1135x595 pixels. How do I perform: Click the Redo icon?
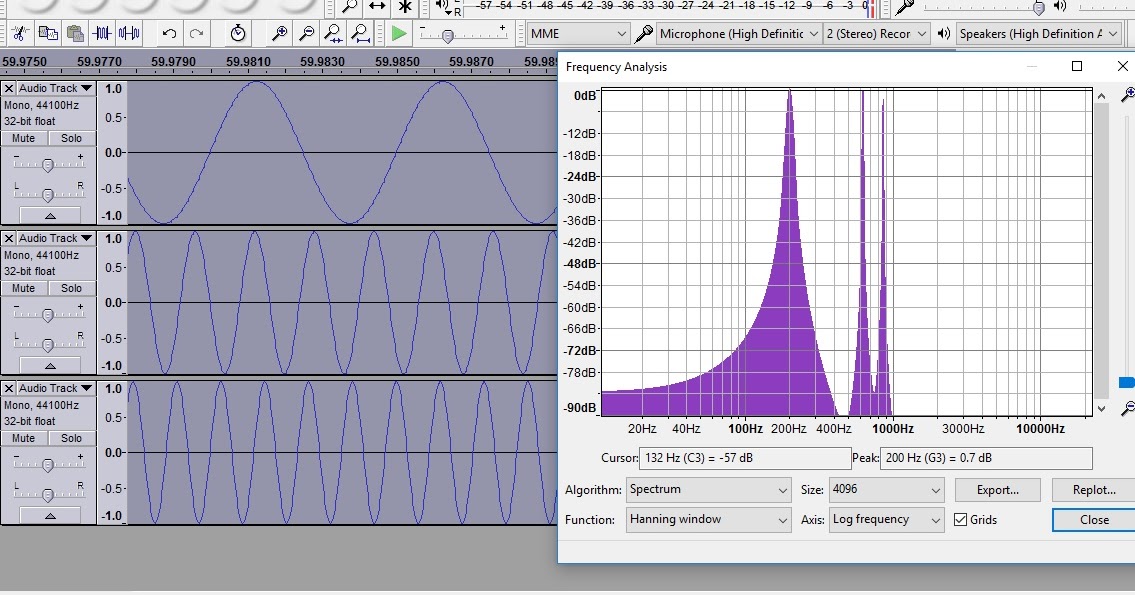click(197, 33)
